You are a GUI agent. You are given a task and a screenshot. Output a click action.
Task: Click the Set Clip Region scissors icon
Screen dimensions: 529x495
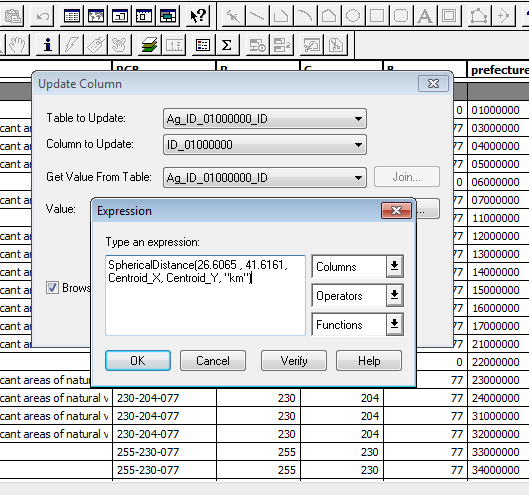[336, 45]
